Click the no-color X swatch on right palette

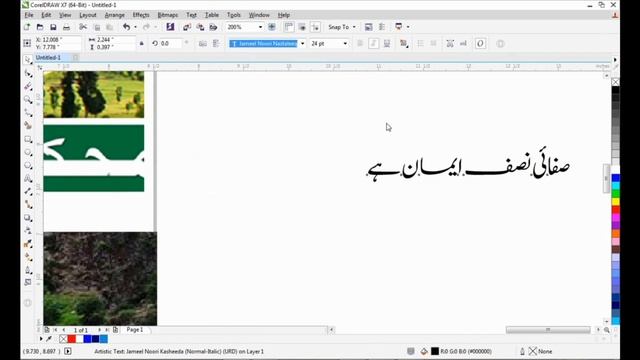616,82
